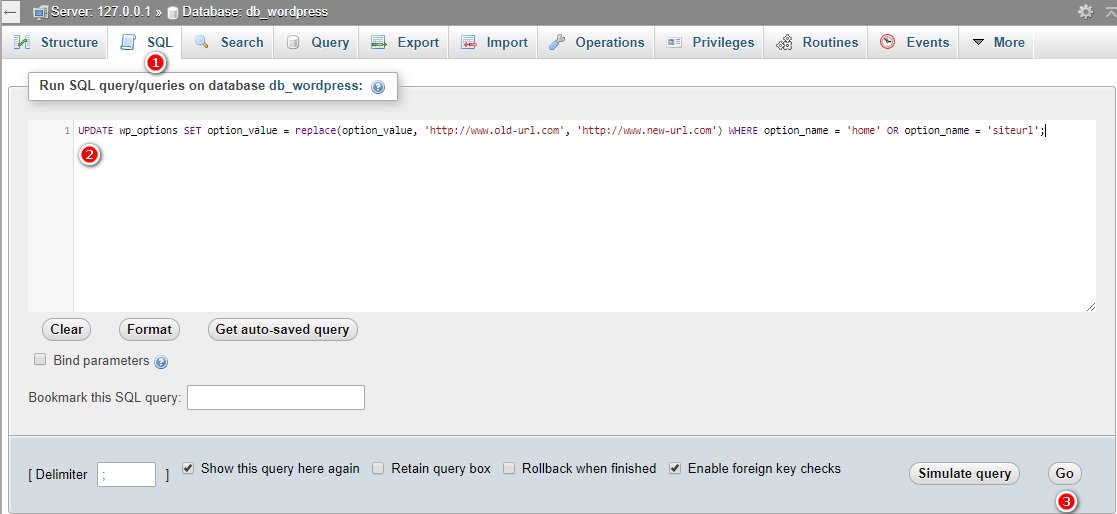This screenshot has width=1117, height=514.
Task: Switch to the Search tab
Action: click(229, 42)
